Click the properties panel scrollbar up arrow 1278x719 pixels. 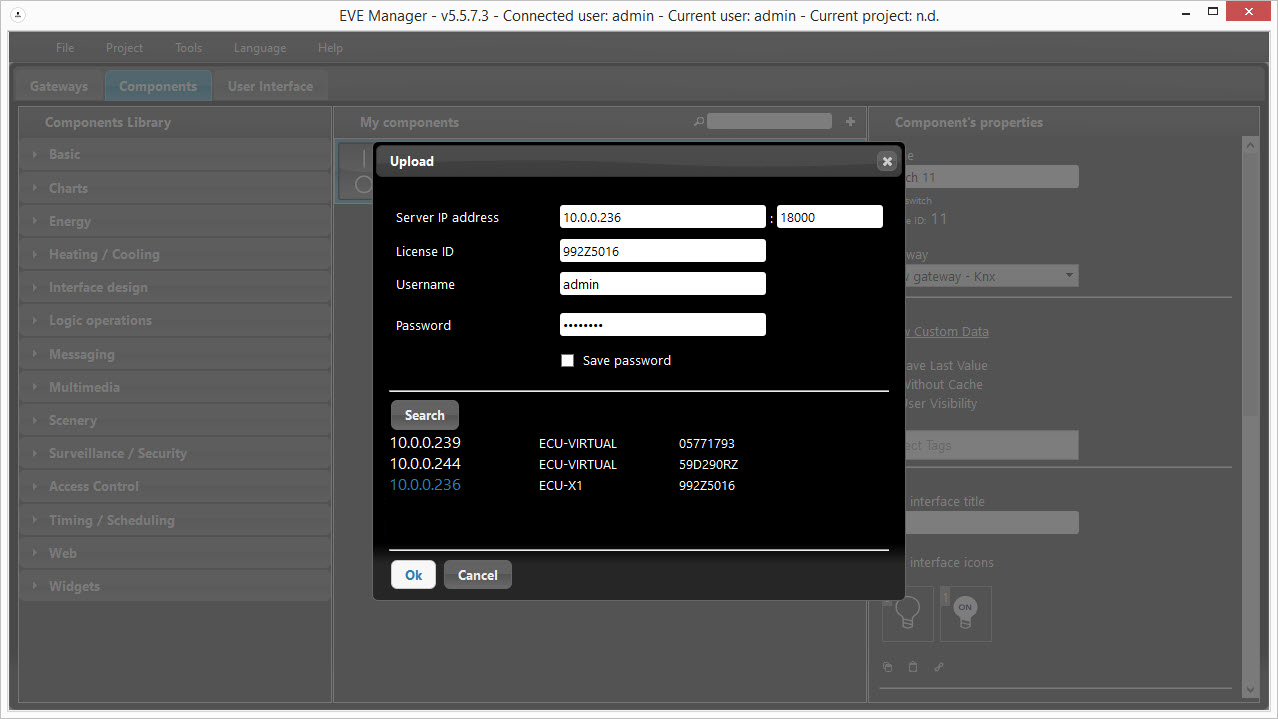[1249, 145]
